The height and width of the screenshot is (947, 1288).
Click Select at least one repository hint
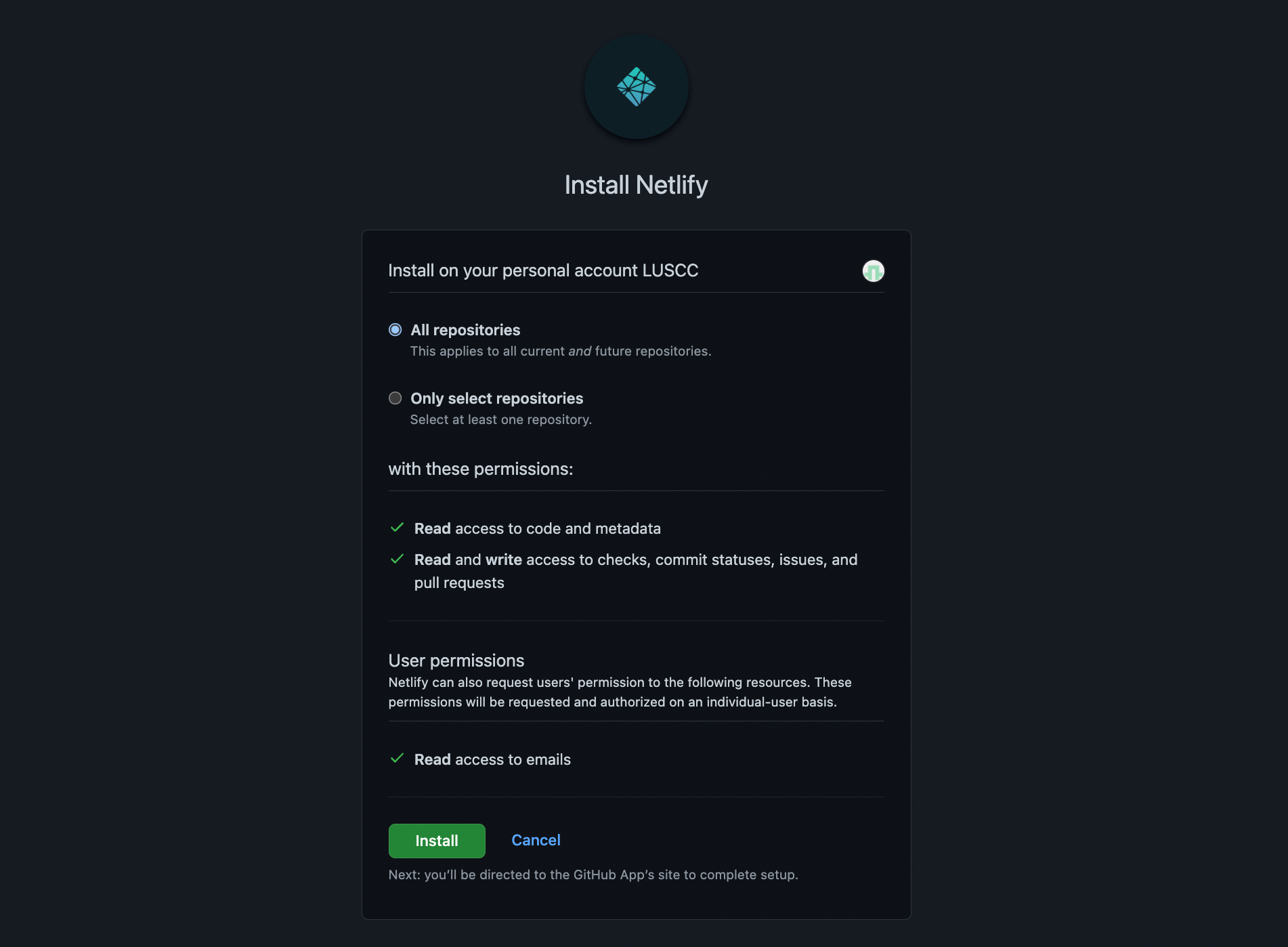click(x=501, y=419)
